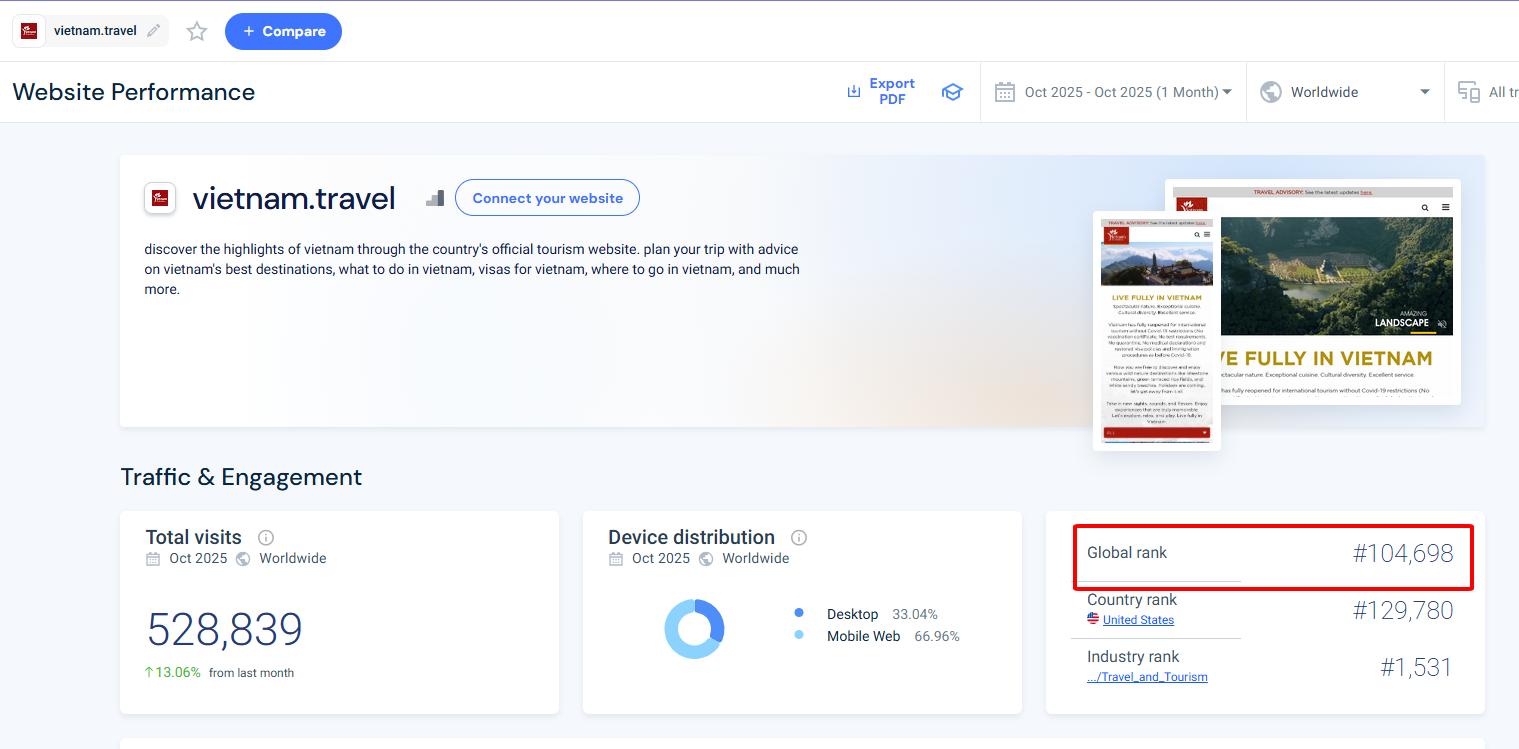
Task: Click the info icon beside Device distribution
Action: pyautogui.click(x=798, y=537)
